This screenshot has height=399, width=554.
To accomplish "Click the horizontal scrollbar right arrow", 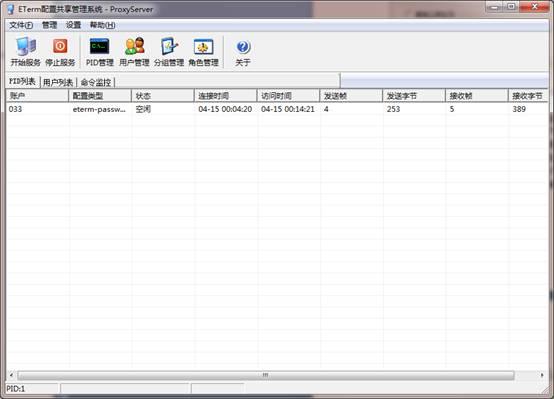I will (542, 375).
